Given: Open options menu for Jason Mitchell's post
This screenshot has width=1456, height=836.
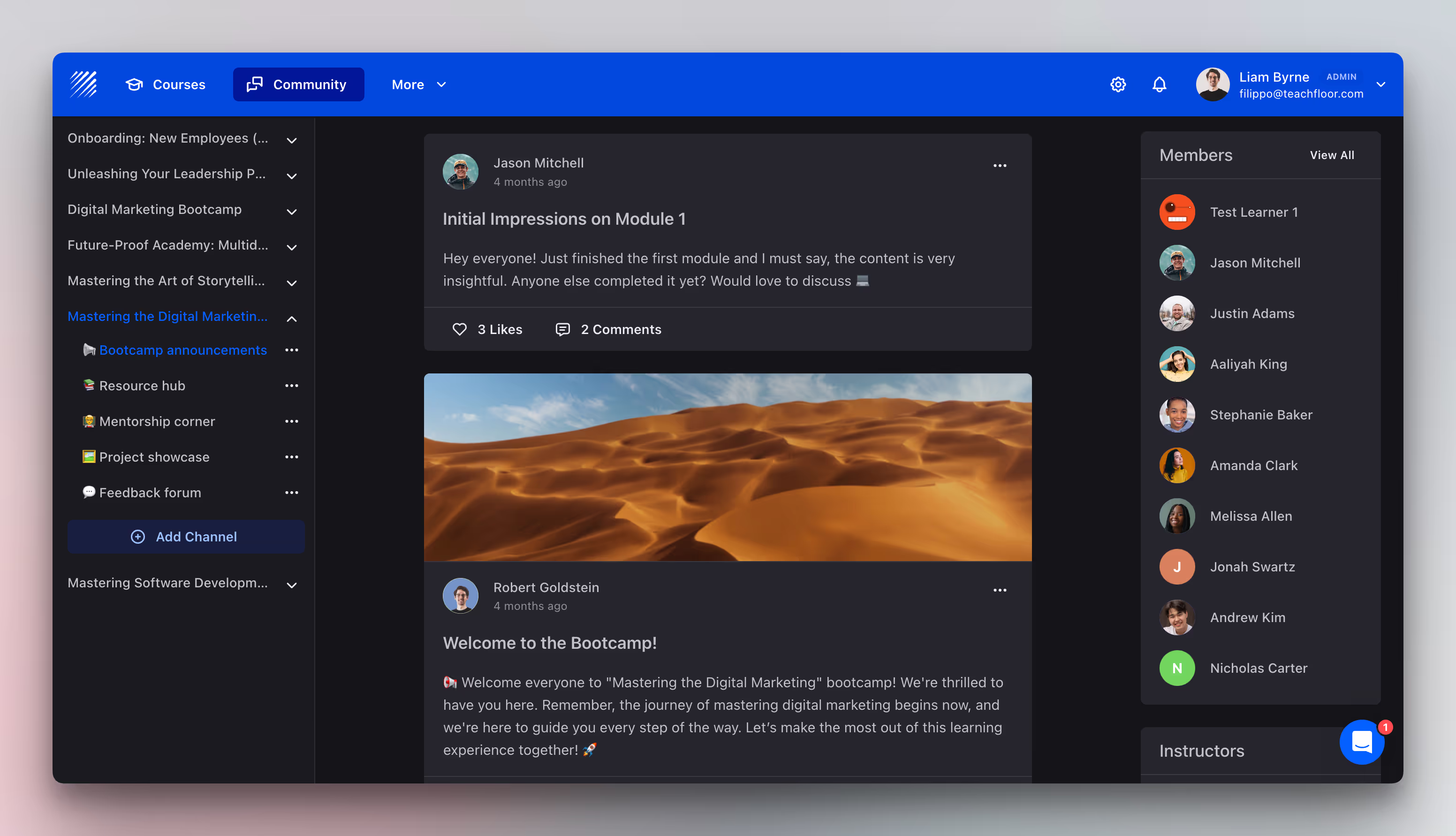Looking at the screenshot, I should [x=999, y=165].
